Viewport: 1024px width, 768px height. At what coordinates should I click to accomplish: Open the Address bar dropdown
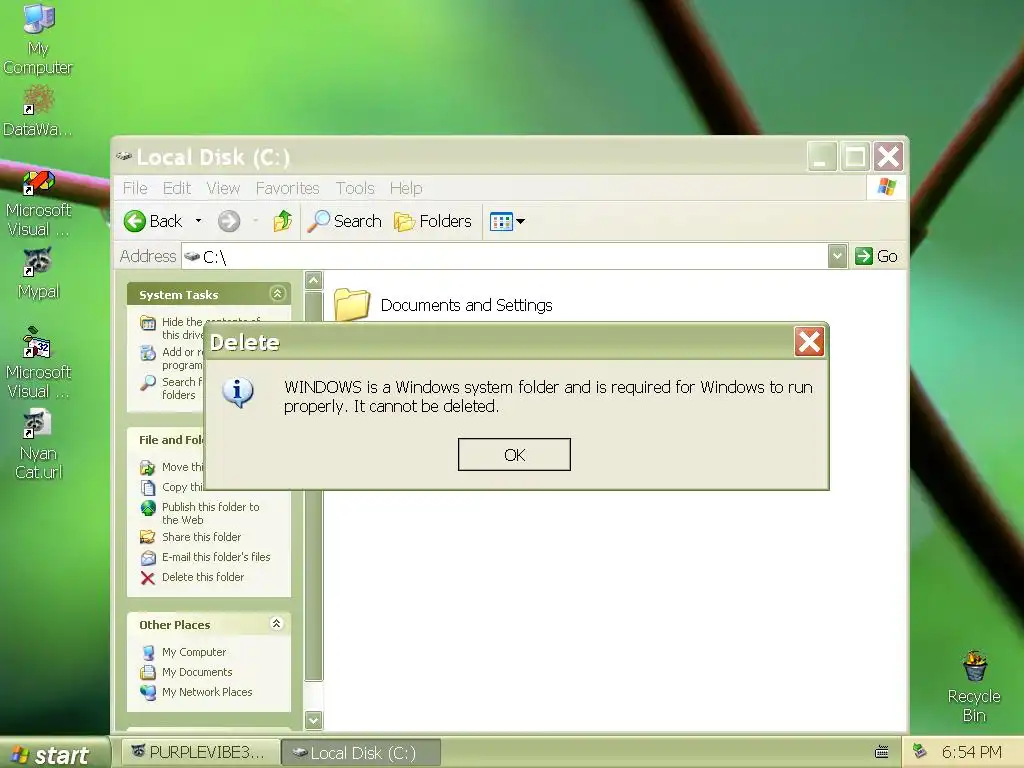click(837, 256)
